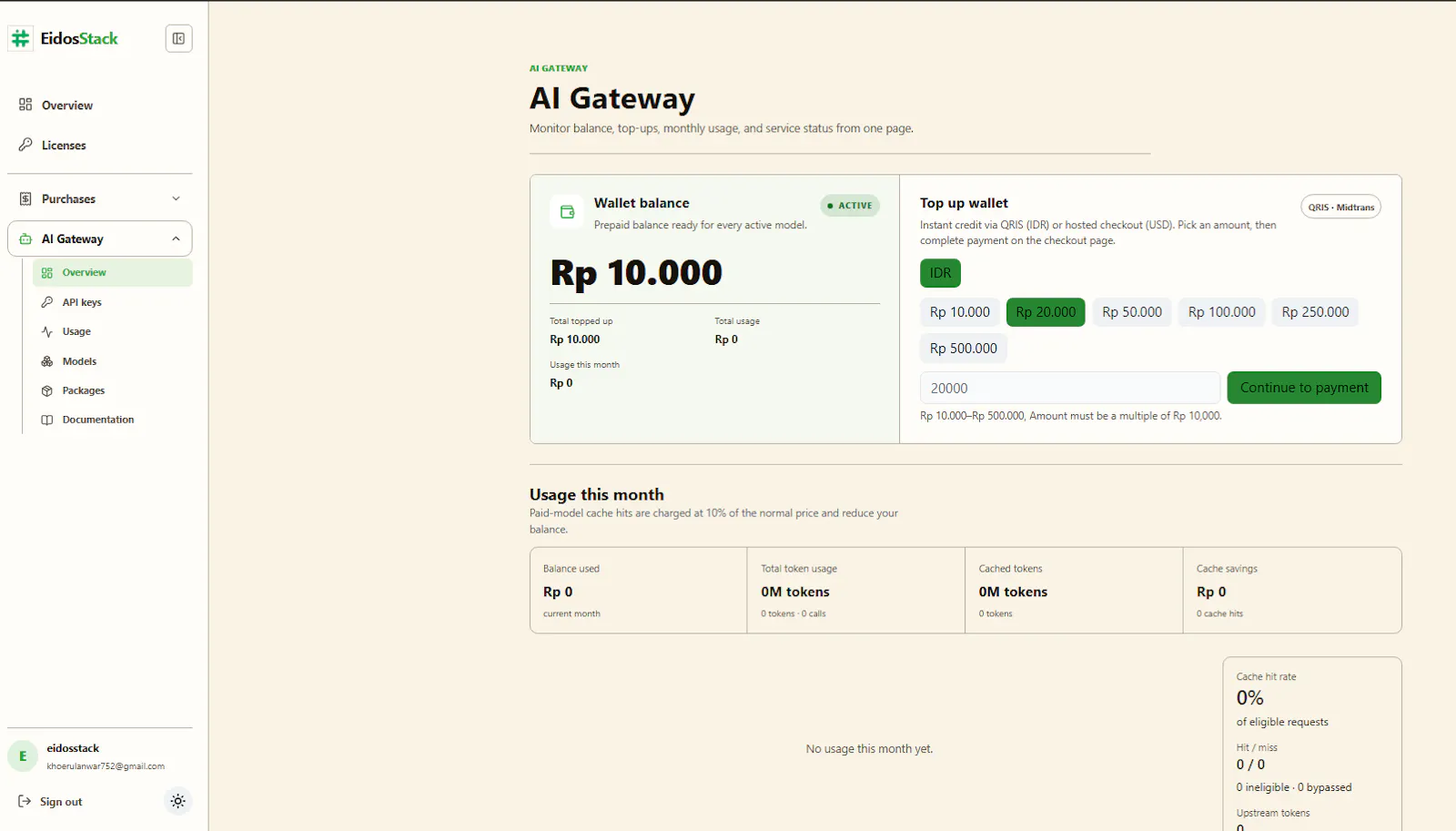Collapse the AI Gateway menu chevron
The image size is (1456, 831).
[176, 238]
